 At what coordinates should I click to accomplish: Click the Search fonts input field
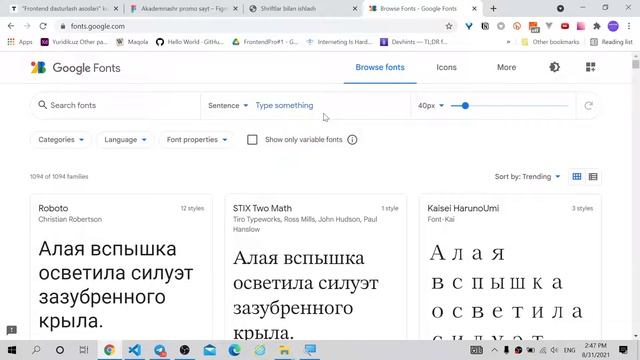116,105
